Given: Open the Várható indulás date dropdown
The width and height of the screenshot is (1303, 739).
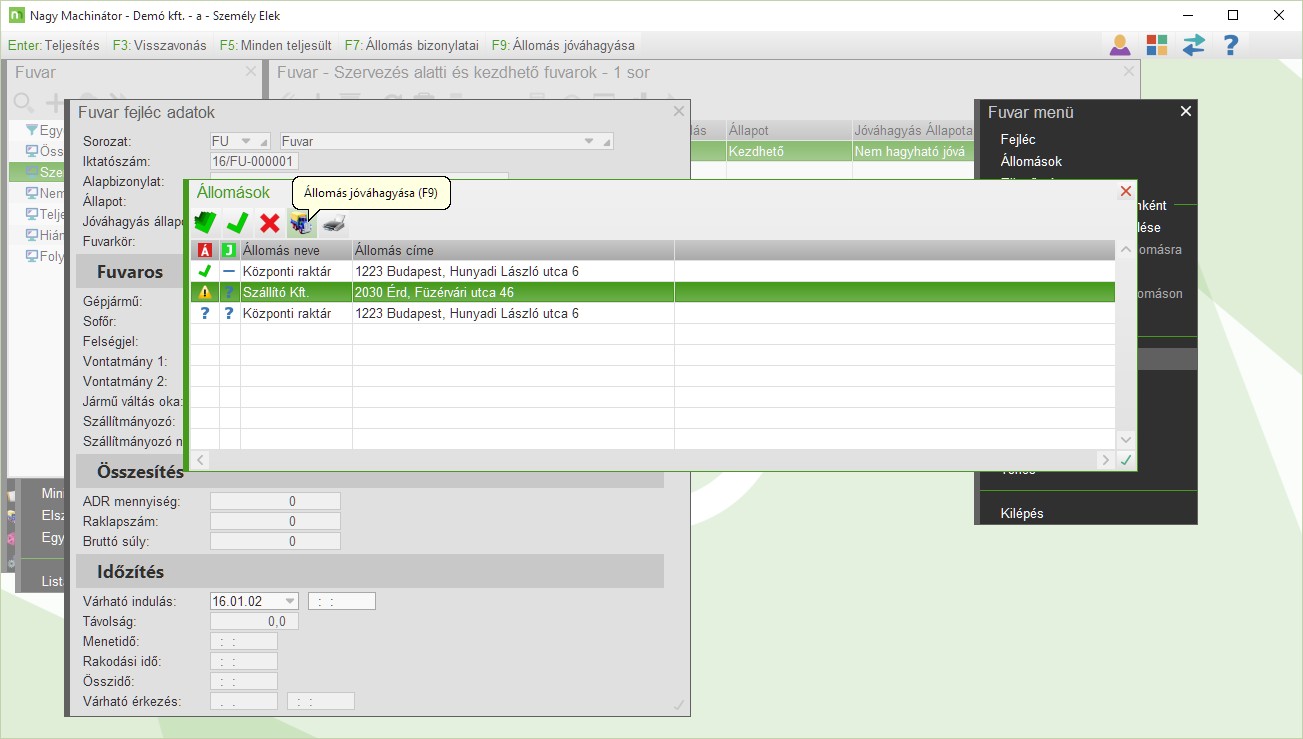Looking at the screenshot, I should (x=290, y=601).
